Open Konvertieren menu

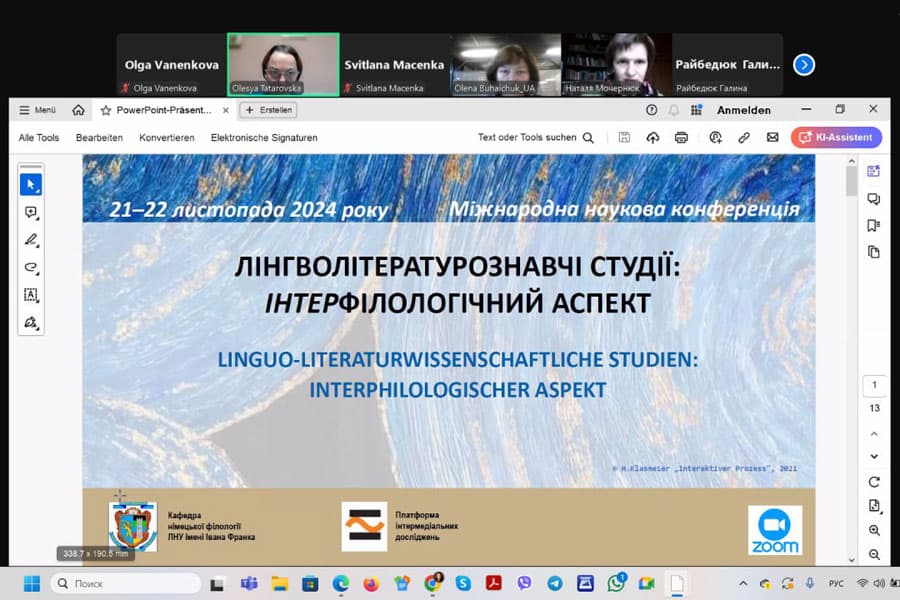pos(166,138)
